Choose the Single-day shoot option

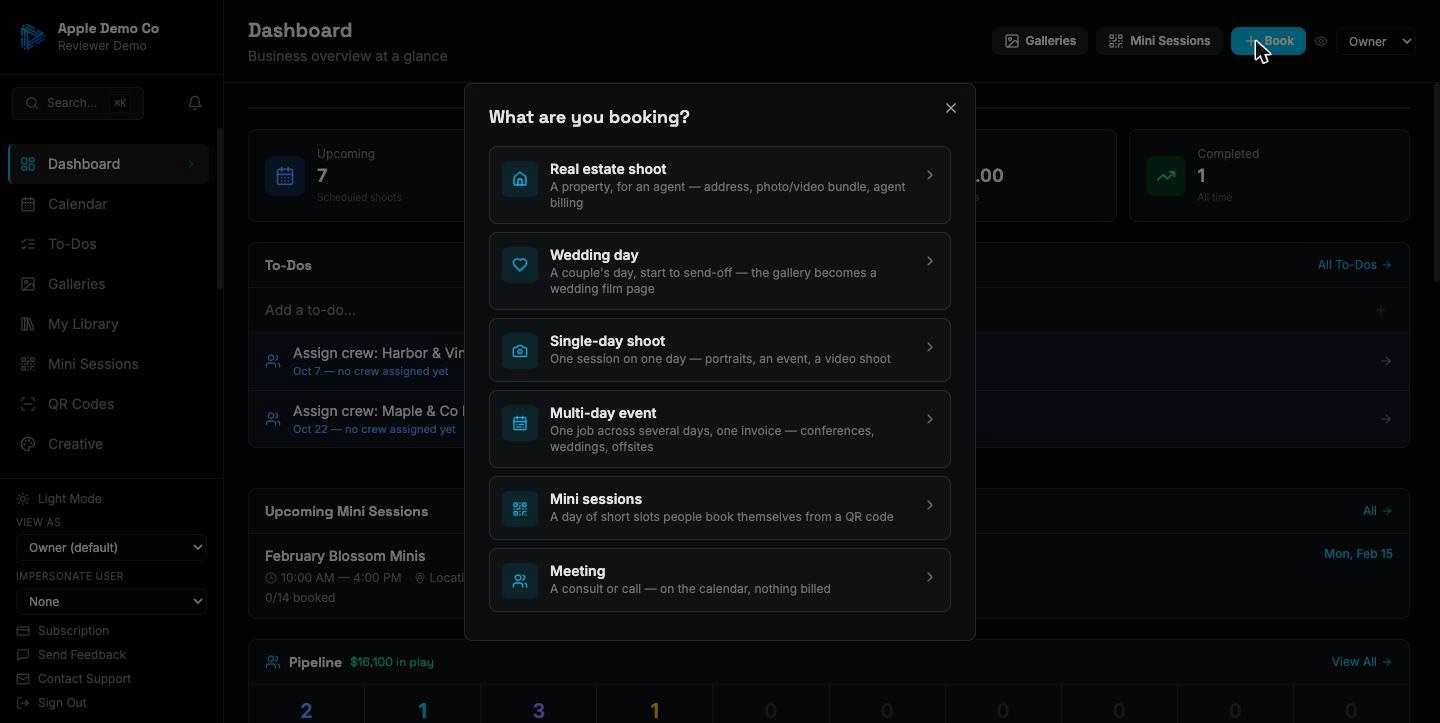[720, 350]
